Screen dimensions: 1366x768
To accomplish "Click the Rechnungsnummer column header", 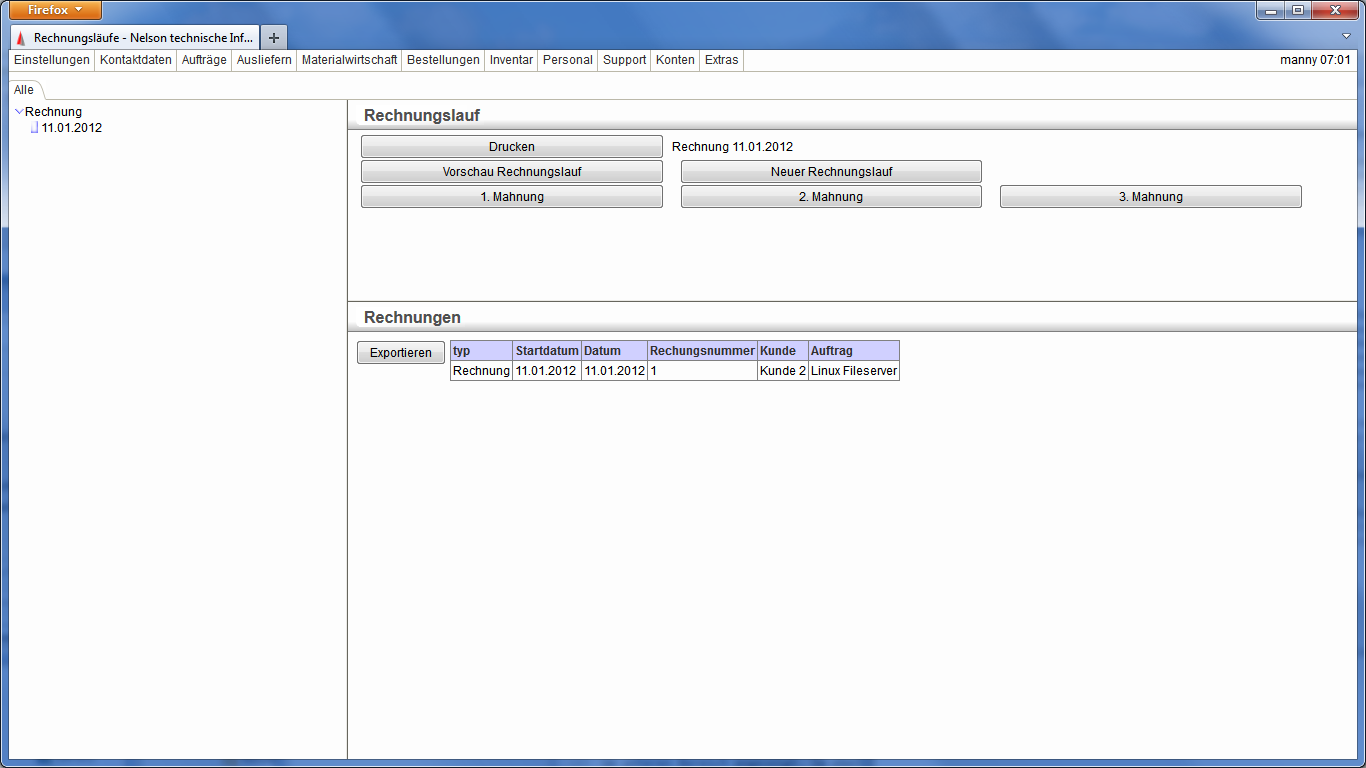I will pos(702,351).
